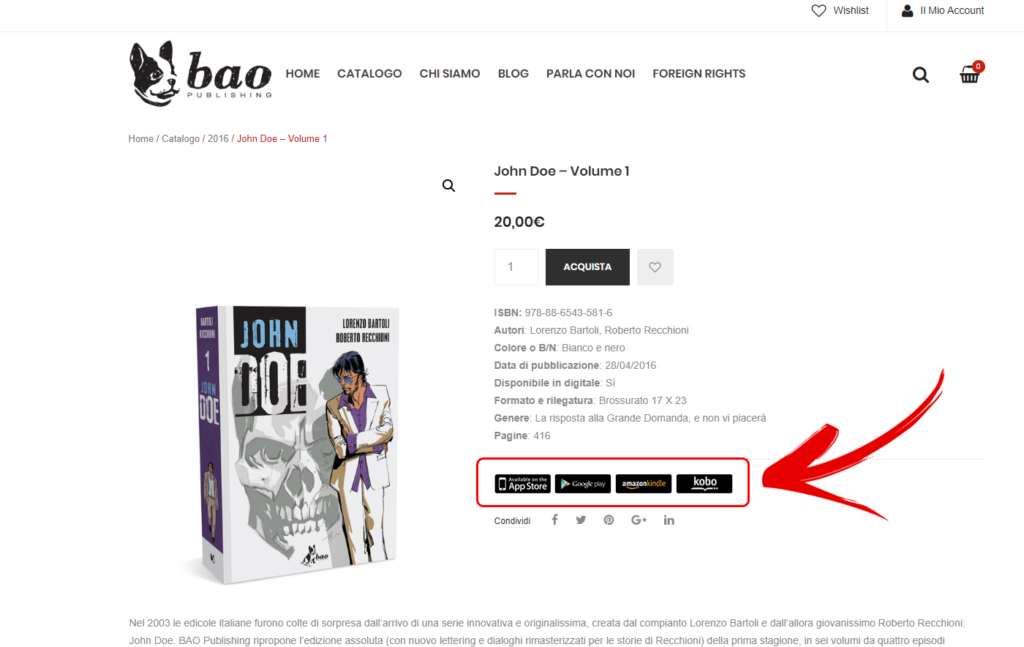Image resolution: width=1024 pixels, height=647 pixels.
Task: Open the Google Play badge
Action: tap(583, 484)
